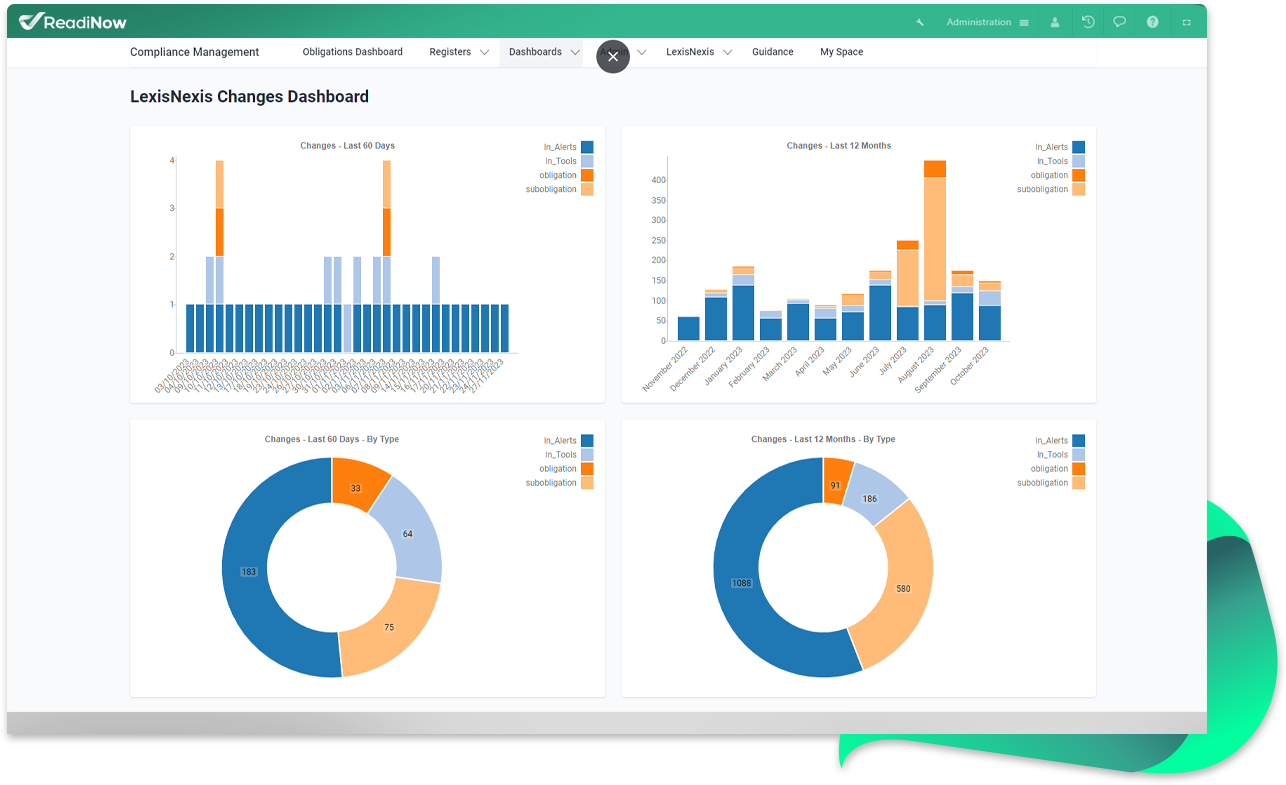Click the Compliance Management title
Viewport: 1286px width, 785px height.
pyautogui.click(x=195, y=52)
